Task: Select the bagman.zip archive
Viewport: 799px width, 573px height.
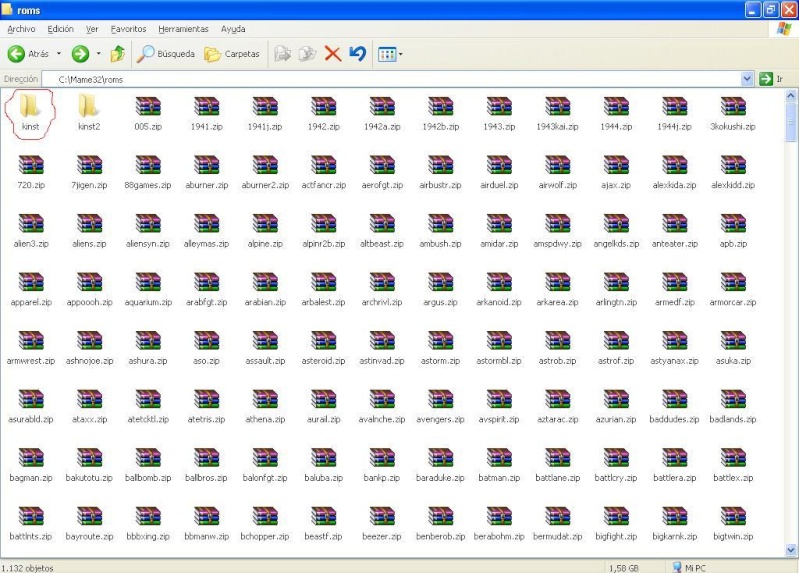Action: click(31, 465)
